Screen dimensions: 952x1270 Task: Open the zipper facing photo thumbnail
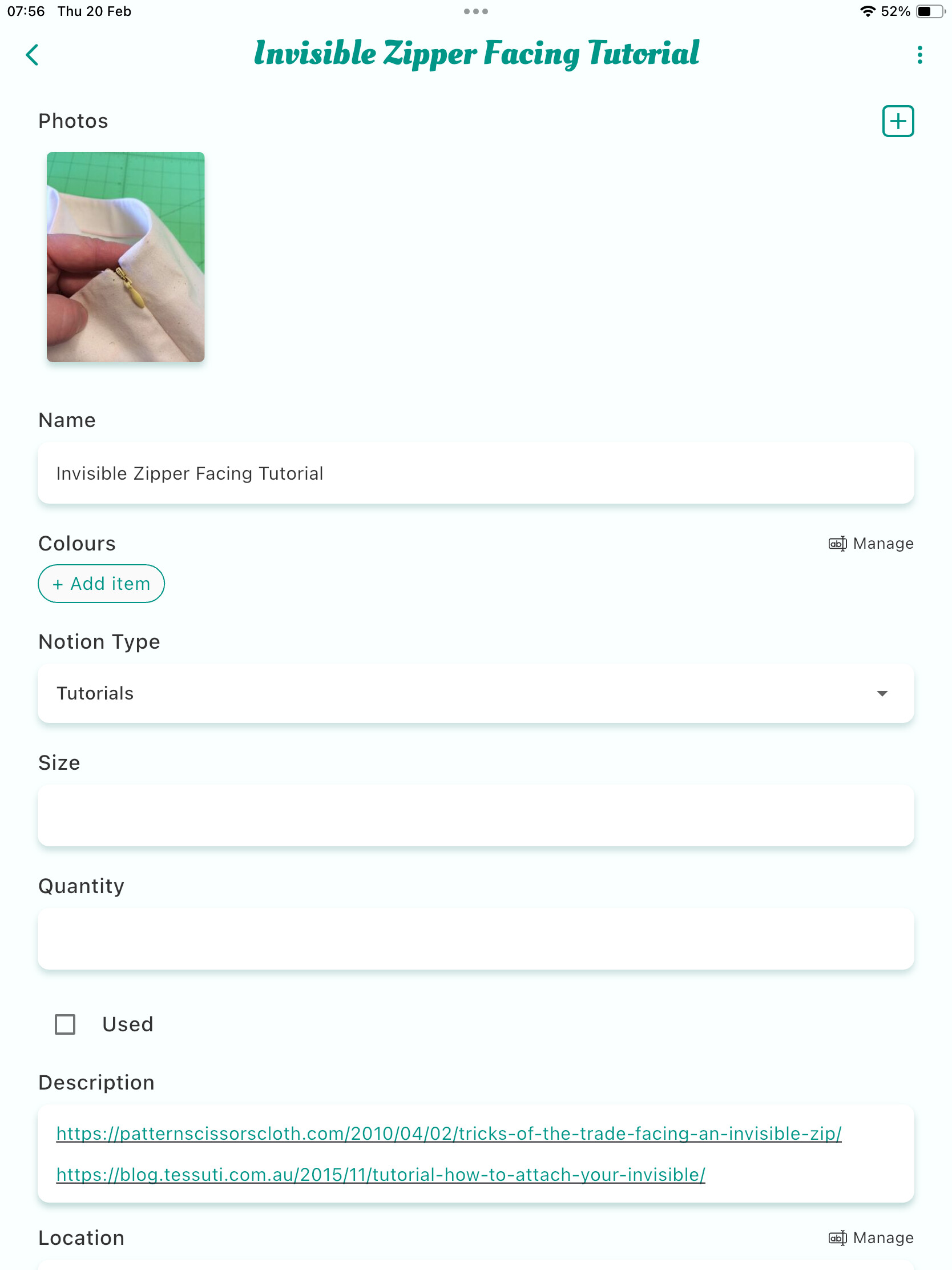click(126, 256)
